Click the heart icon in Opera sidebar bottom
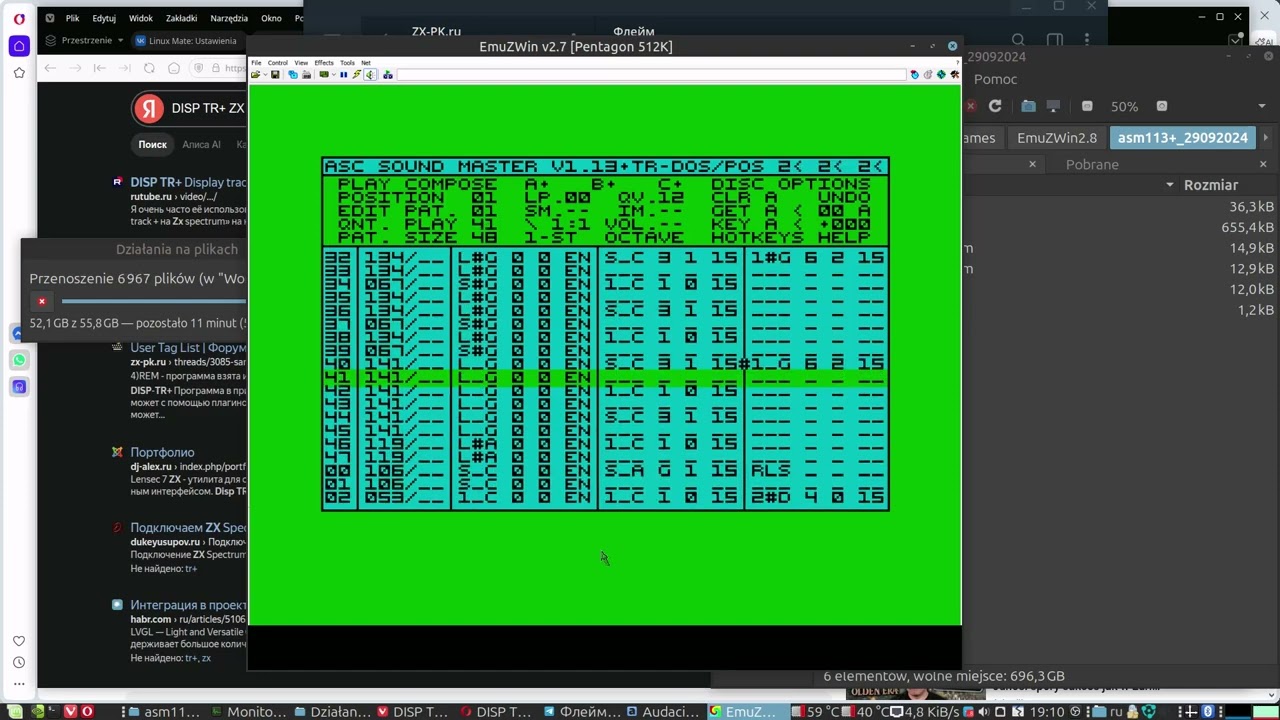 coord(19,641)
